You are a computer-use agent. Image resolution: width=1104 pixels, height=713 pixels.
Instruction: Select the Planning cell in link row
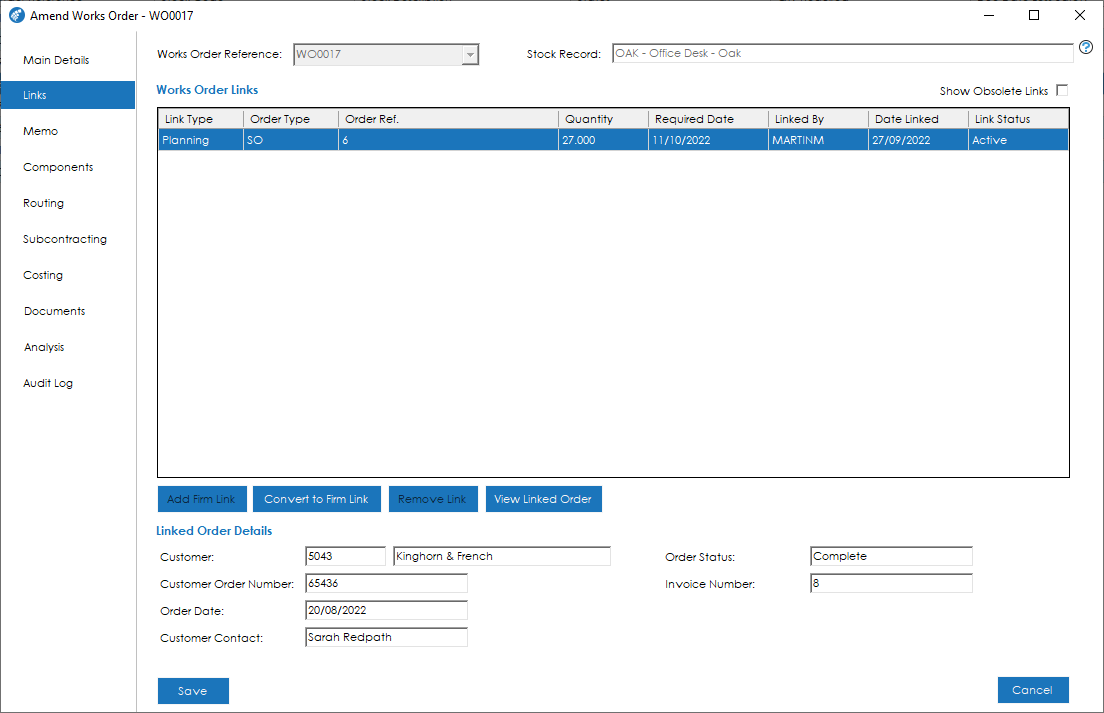click(201, 140)
